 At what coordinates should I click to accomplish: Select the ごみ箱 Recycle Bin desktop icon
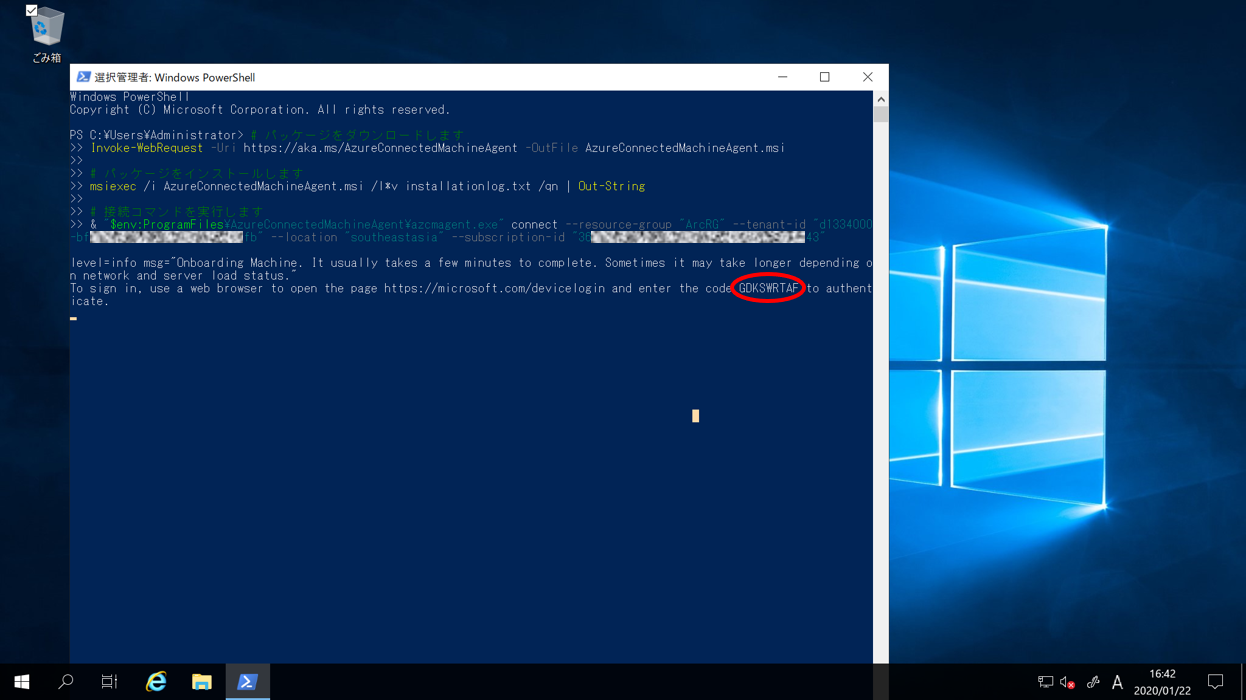tap(46, 37)
